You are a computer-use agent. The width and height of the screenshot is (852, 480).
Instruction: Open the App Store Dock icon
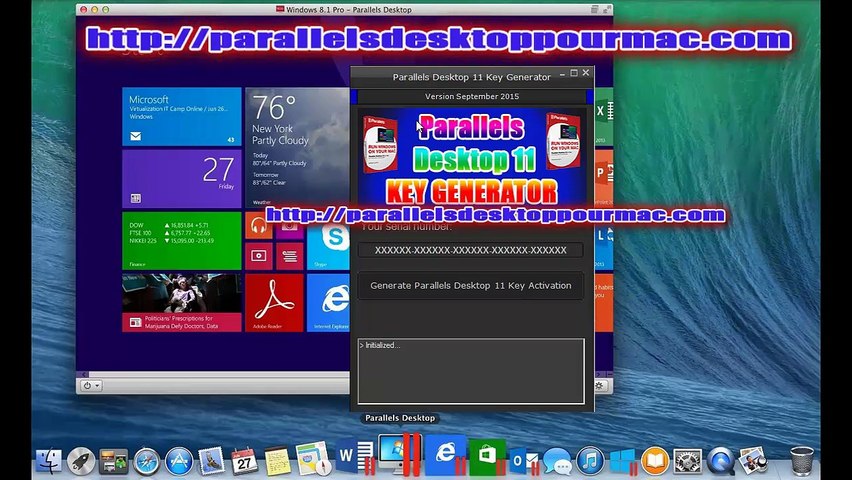(179, 461)
